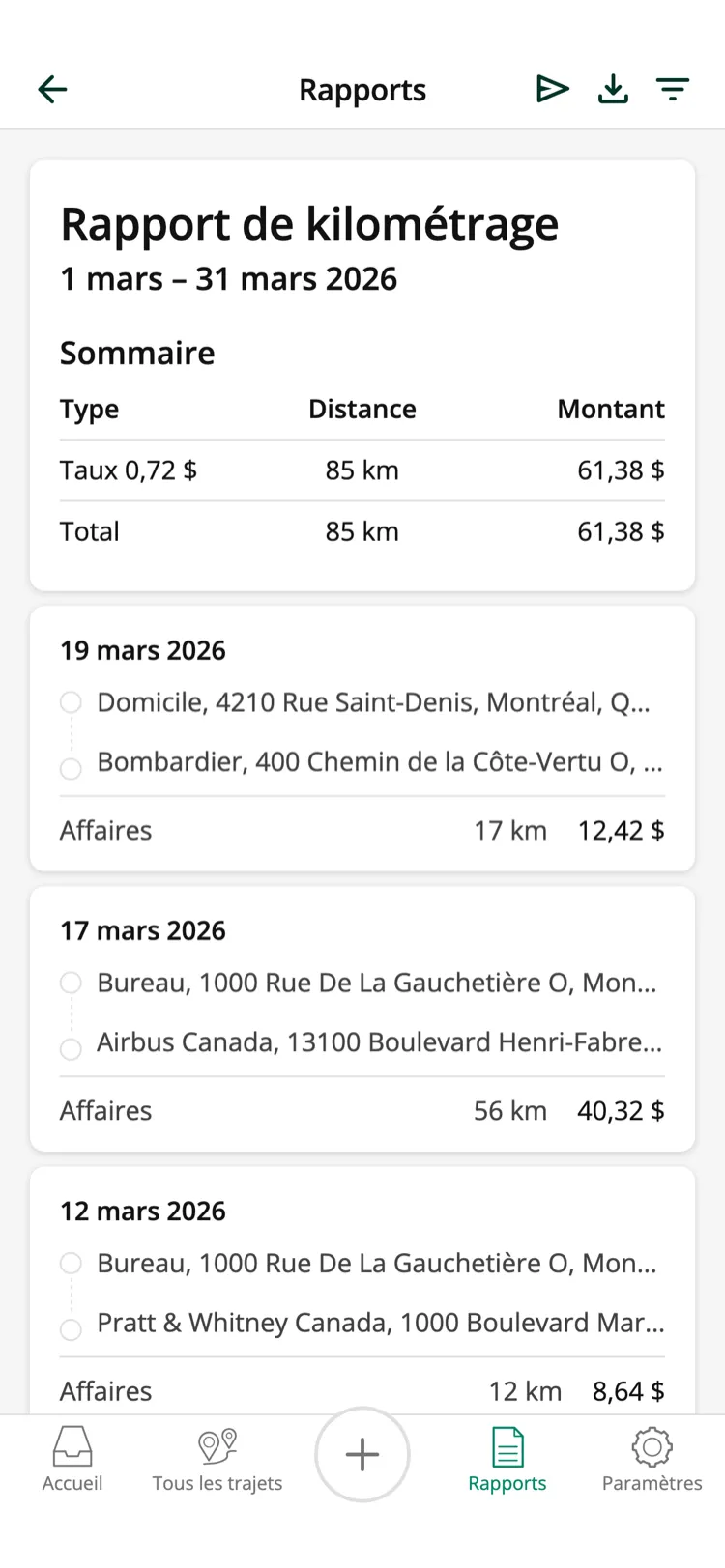The width and height of the screenshot is (725, 1568).
Task: Tap the Pratt & Whitney Canada address
Action: tap(381, 1323)
